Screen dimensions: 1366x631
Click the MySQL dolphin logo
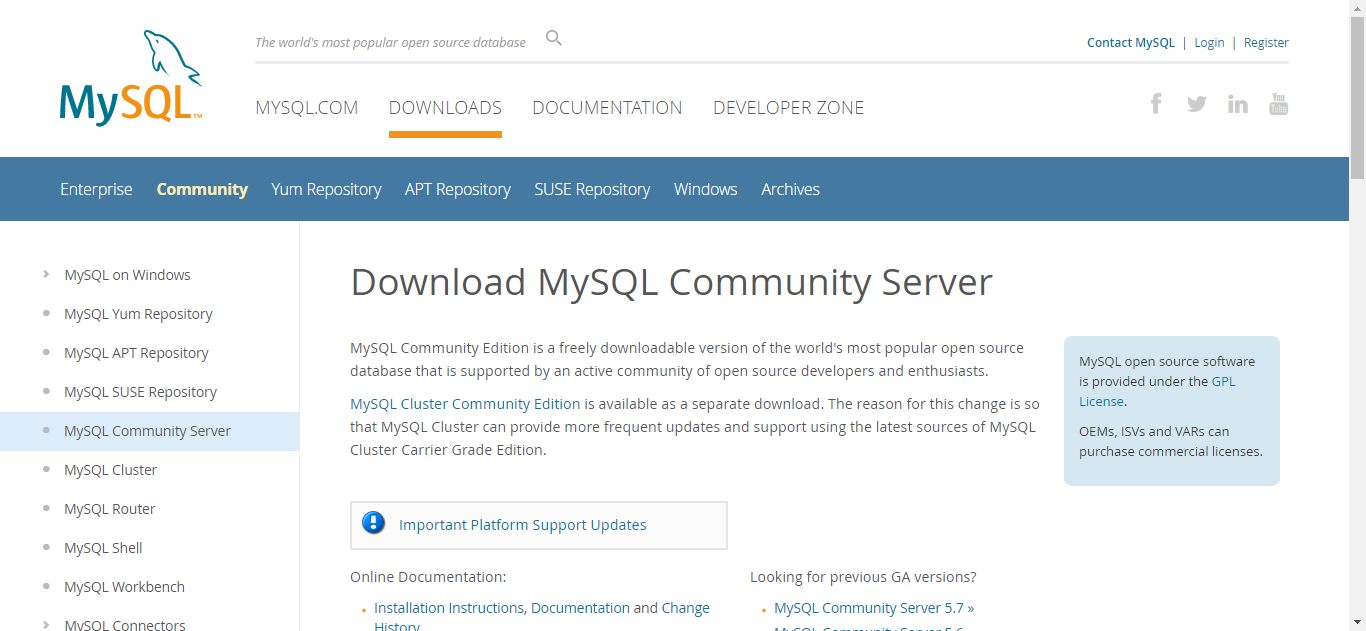coord(131,78)
